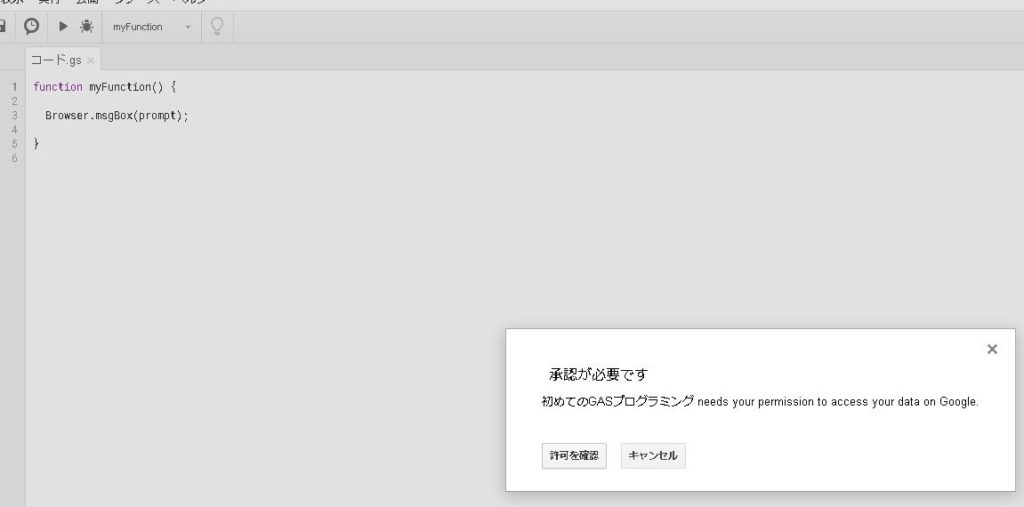Start debugging with the bug icon

tap(87, 27)
